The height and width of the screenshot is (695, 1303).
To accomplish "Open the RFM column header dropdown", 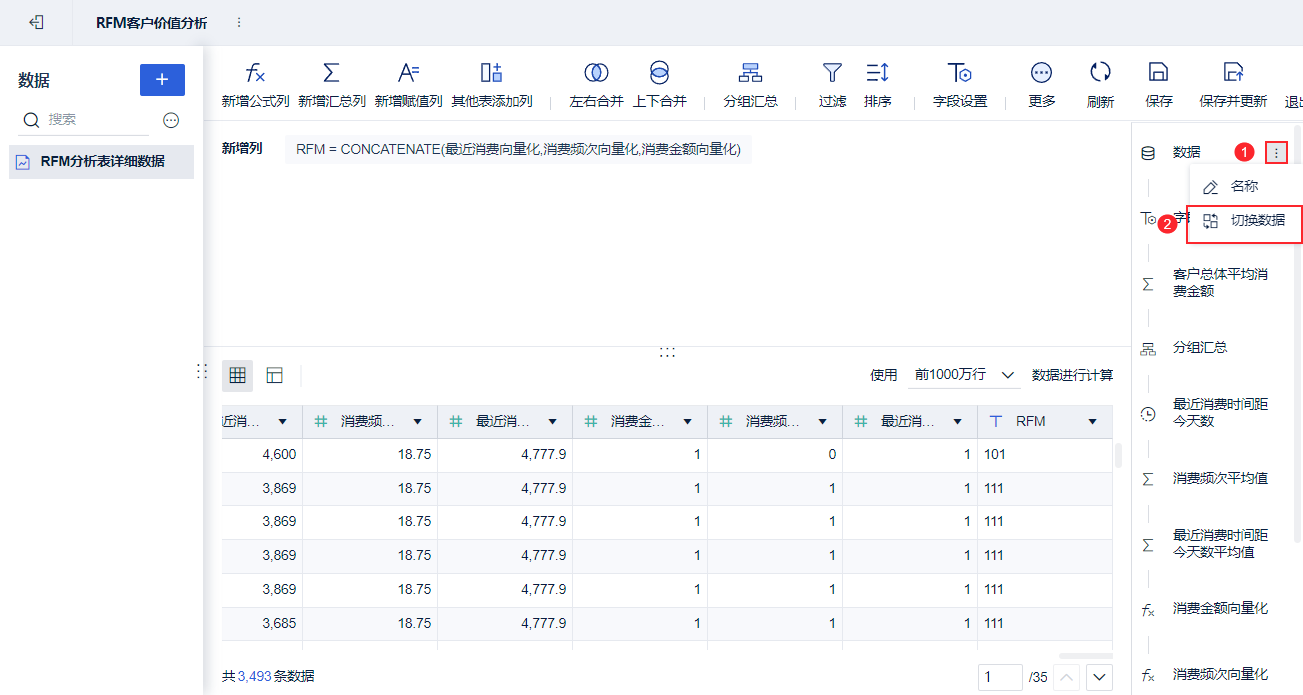I will pos(1093,422).
